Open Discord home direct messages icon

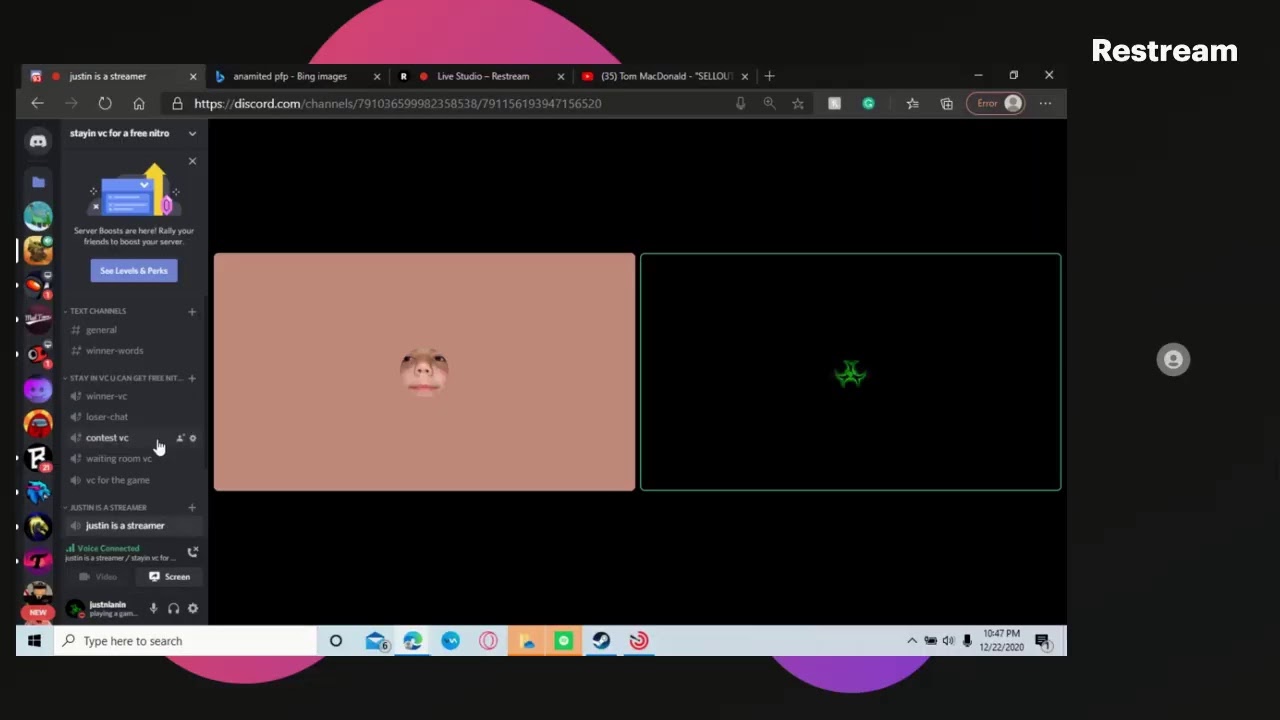click(x=38, y=142)
